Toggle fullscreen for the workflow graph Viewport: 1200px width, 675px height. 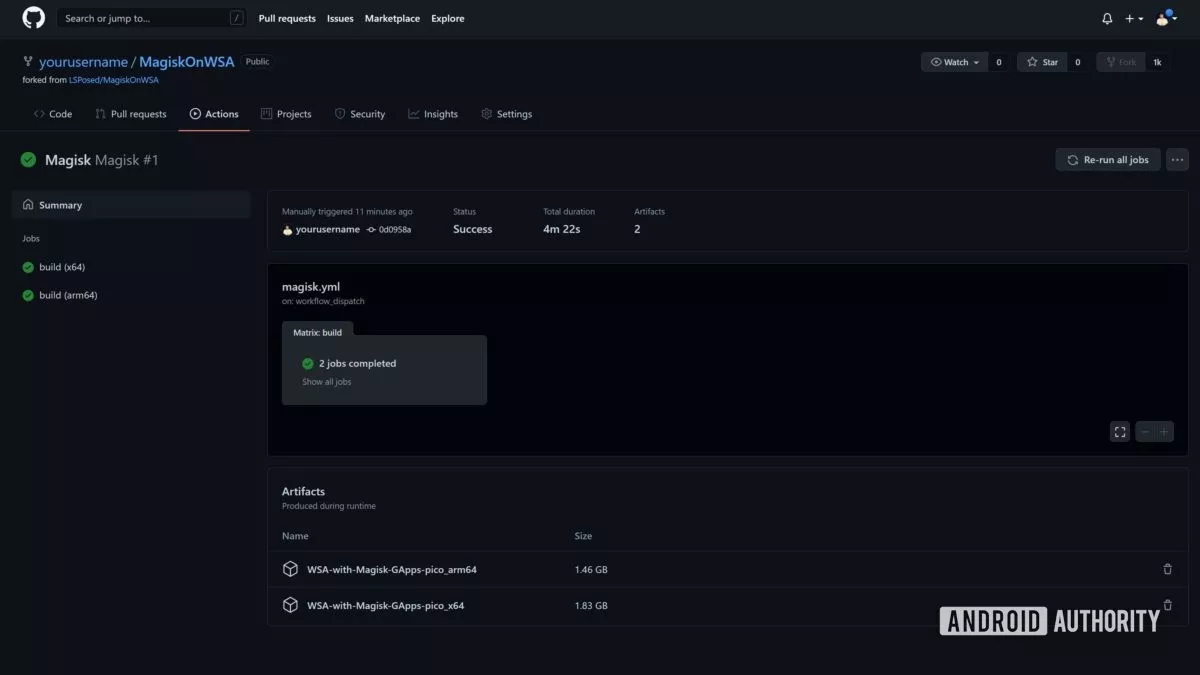pos(1120,432)
